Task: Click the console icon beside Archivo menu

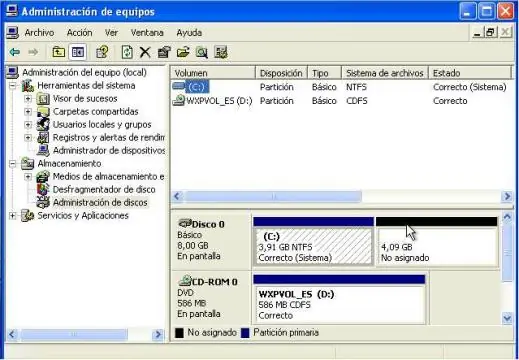Action: click(x=13, y=32)
